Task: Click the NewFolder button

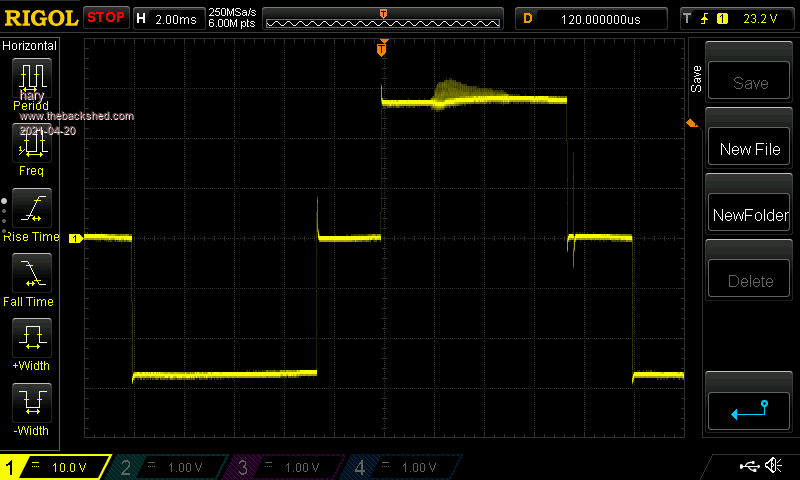Action: (749, 215)
